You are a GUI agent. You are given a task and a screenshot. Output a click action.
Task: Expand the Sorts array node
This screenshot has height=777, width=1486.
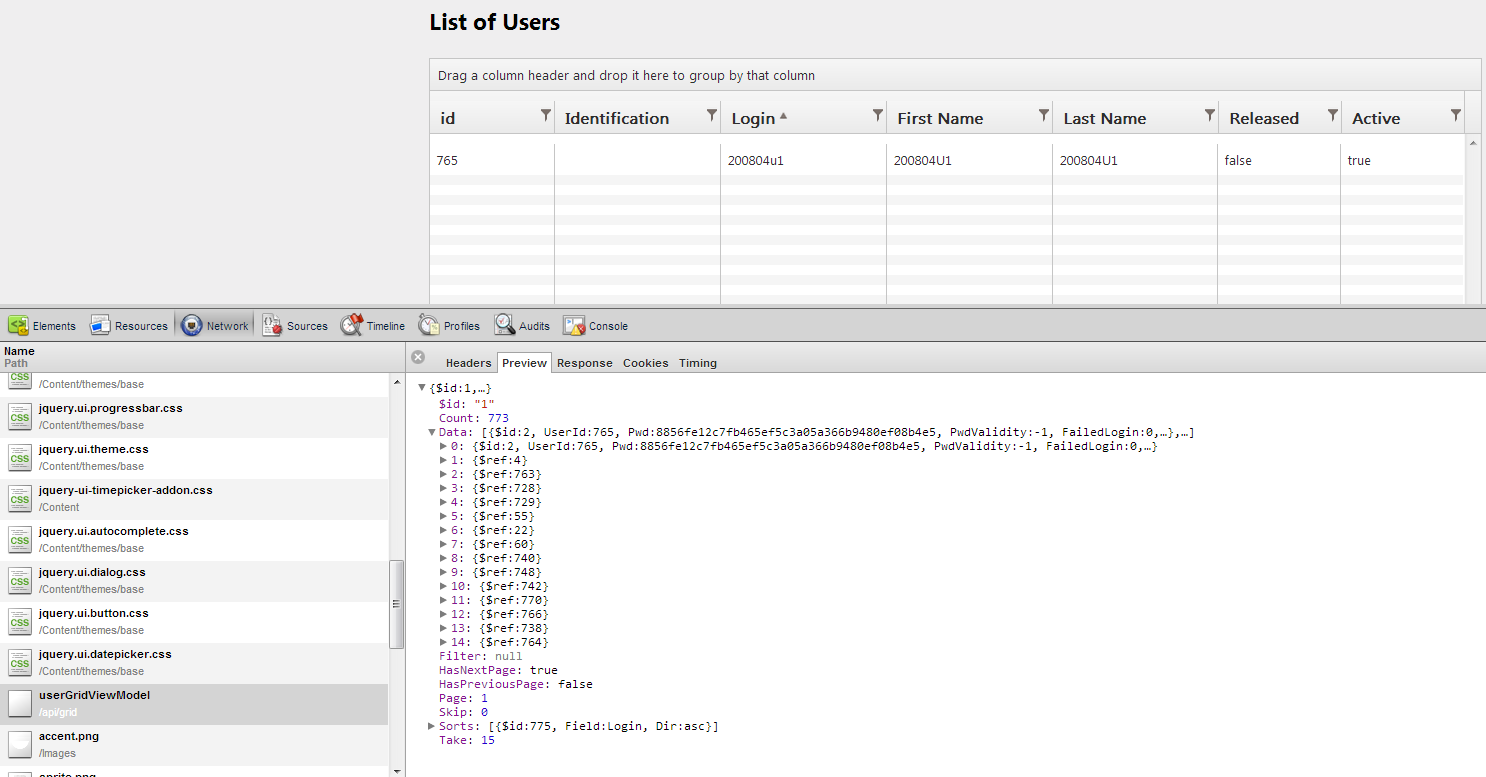pos(432,726)
